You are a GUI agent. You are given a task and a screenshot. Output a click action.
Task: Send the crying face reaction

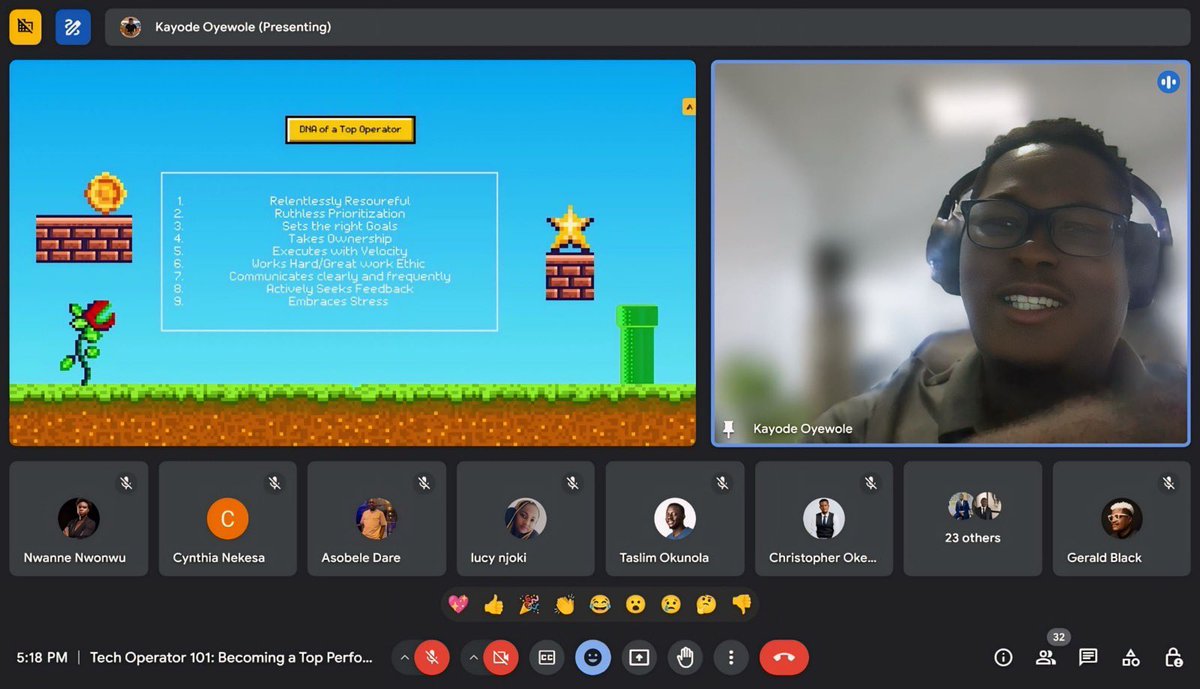671,604
